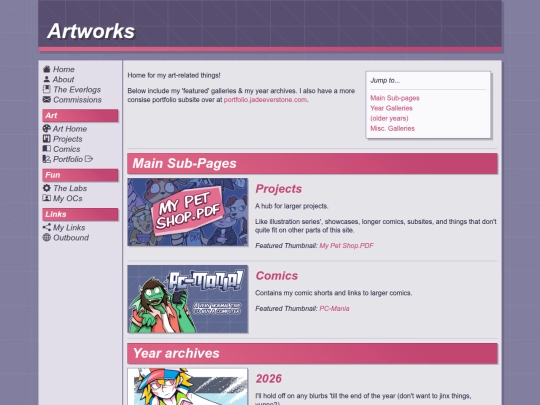Open the Comics heading link
Image resolution: width=540 pixels, height=405 pixels.
pos(277,276)
